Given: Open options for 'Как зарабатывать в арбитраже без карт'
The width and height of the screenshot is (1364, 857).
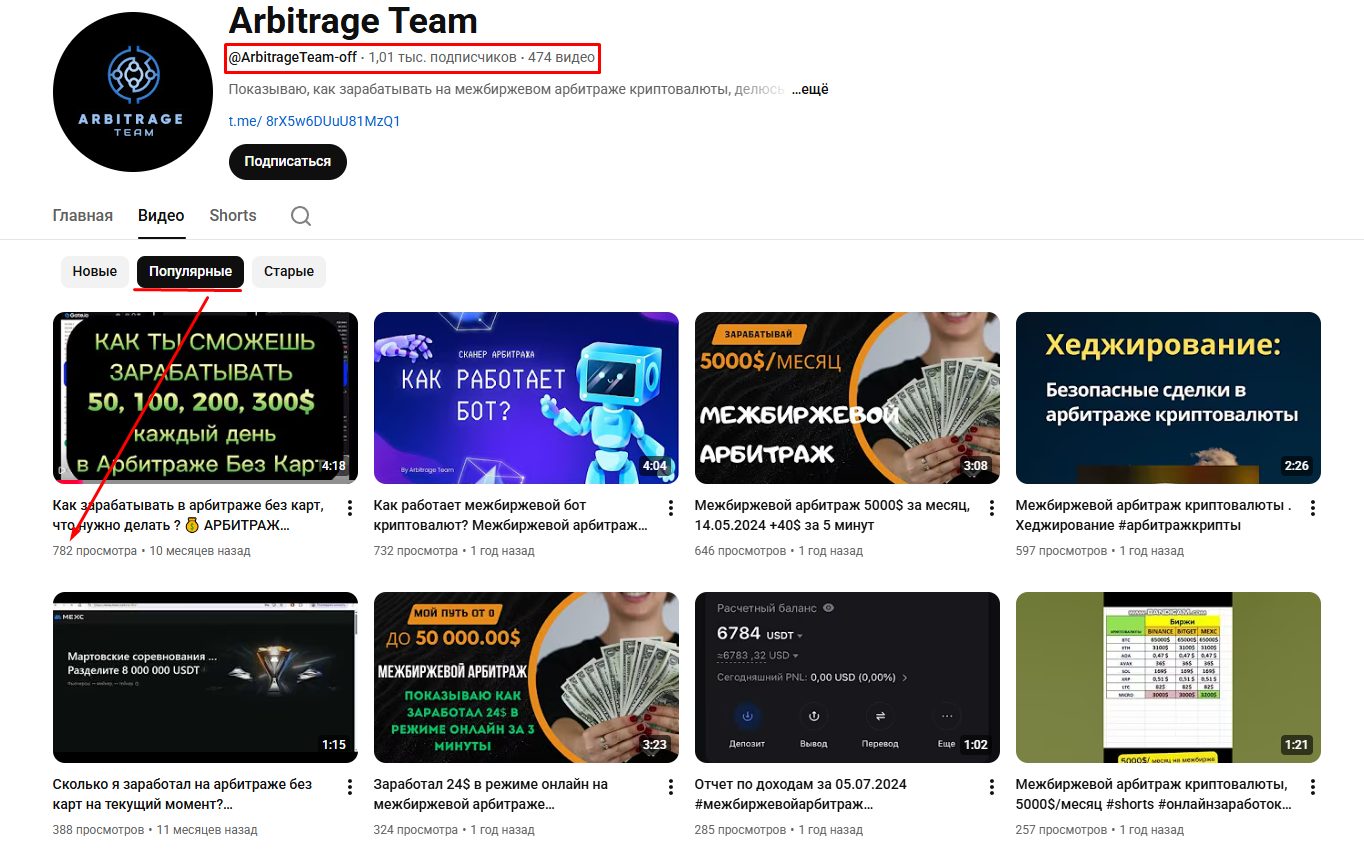Looking at the screenshot, I should pyautogui.click(x=350, y=508).
